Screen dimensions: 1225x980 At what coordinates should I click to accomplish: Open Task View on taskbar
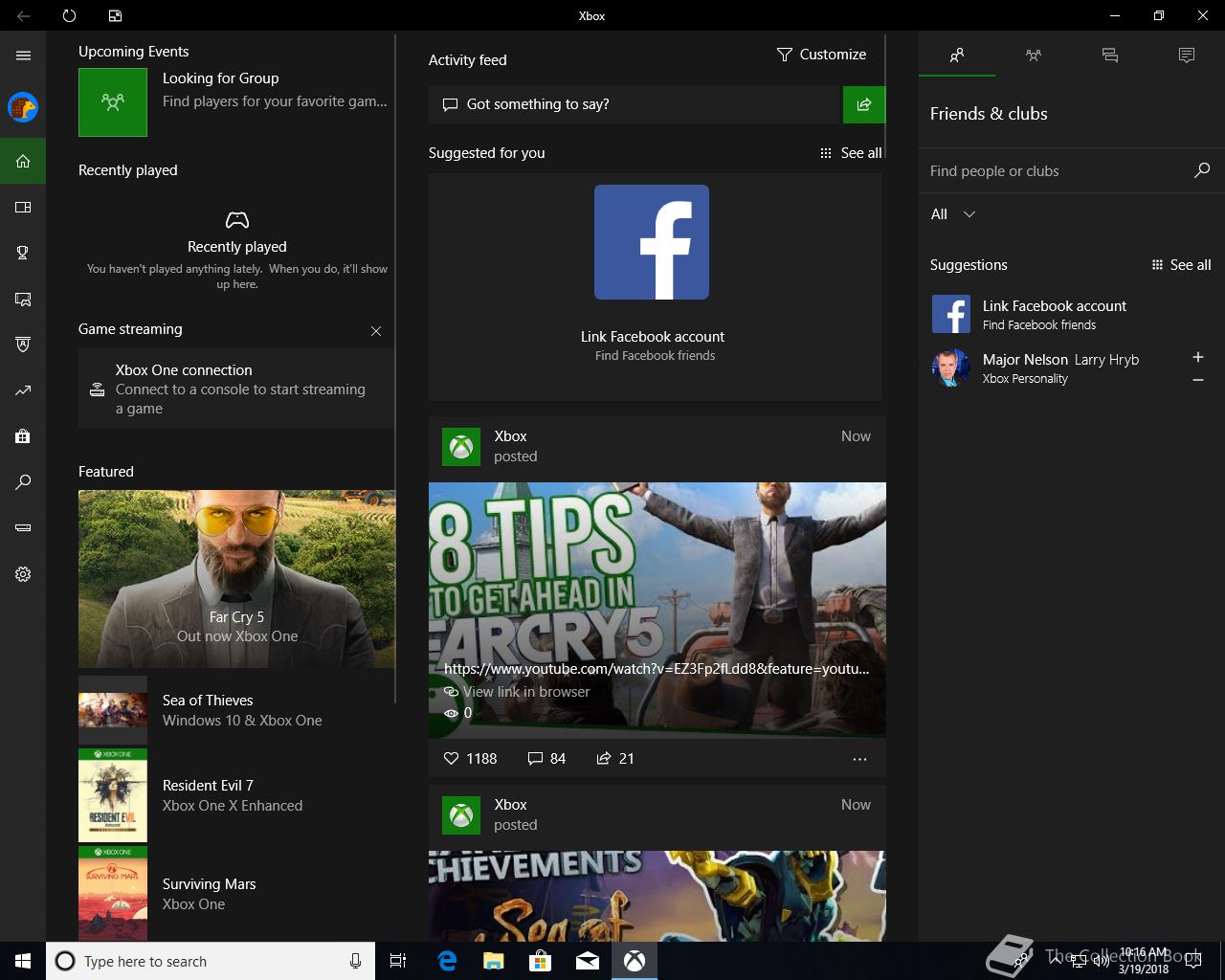[x=398, y=961]
